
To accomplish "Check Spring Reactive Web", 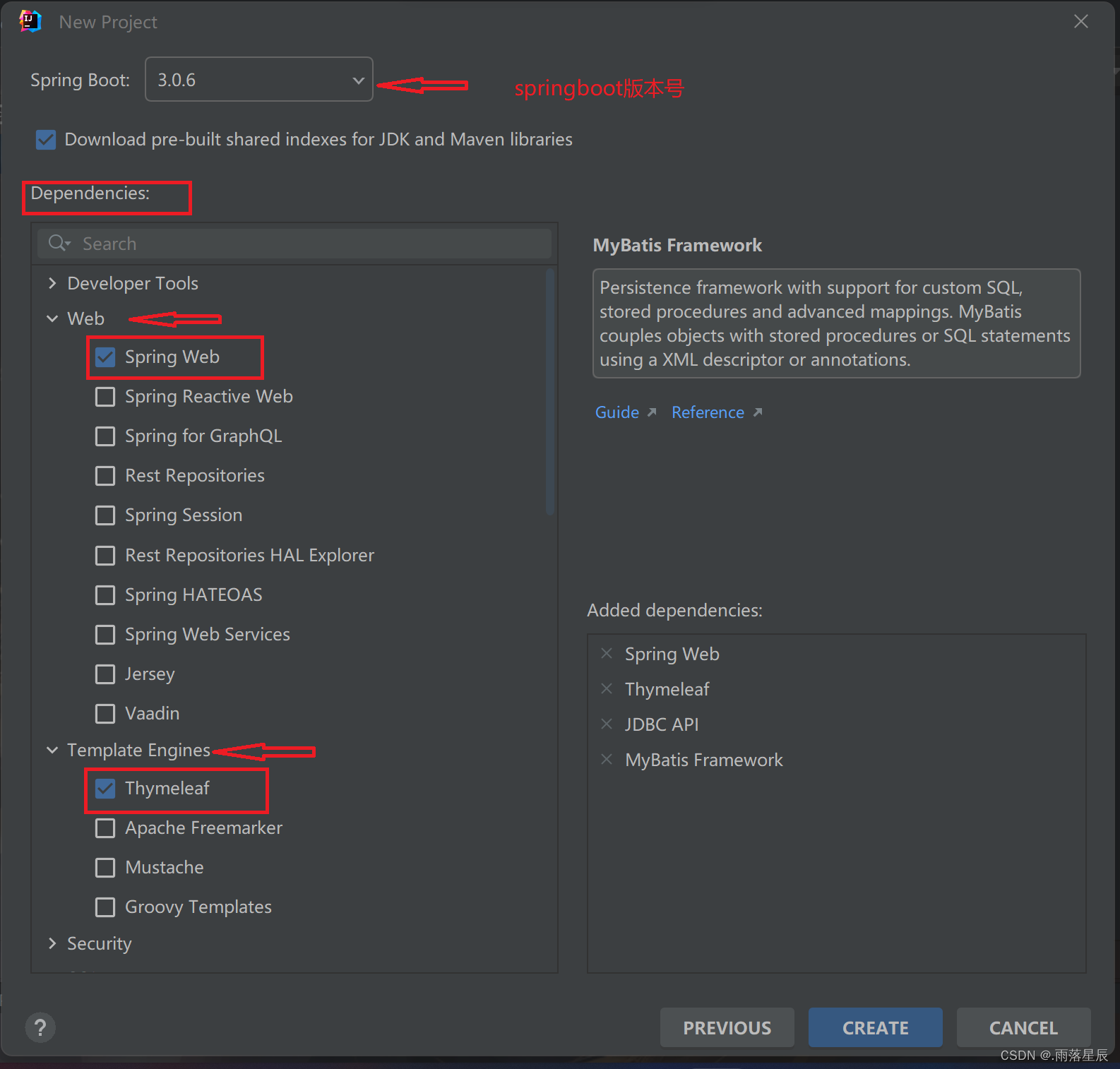I will pos(105,397).
